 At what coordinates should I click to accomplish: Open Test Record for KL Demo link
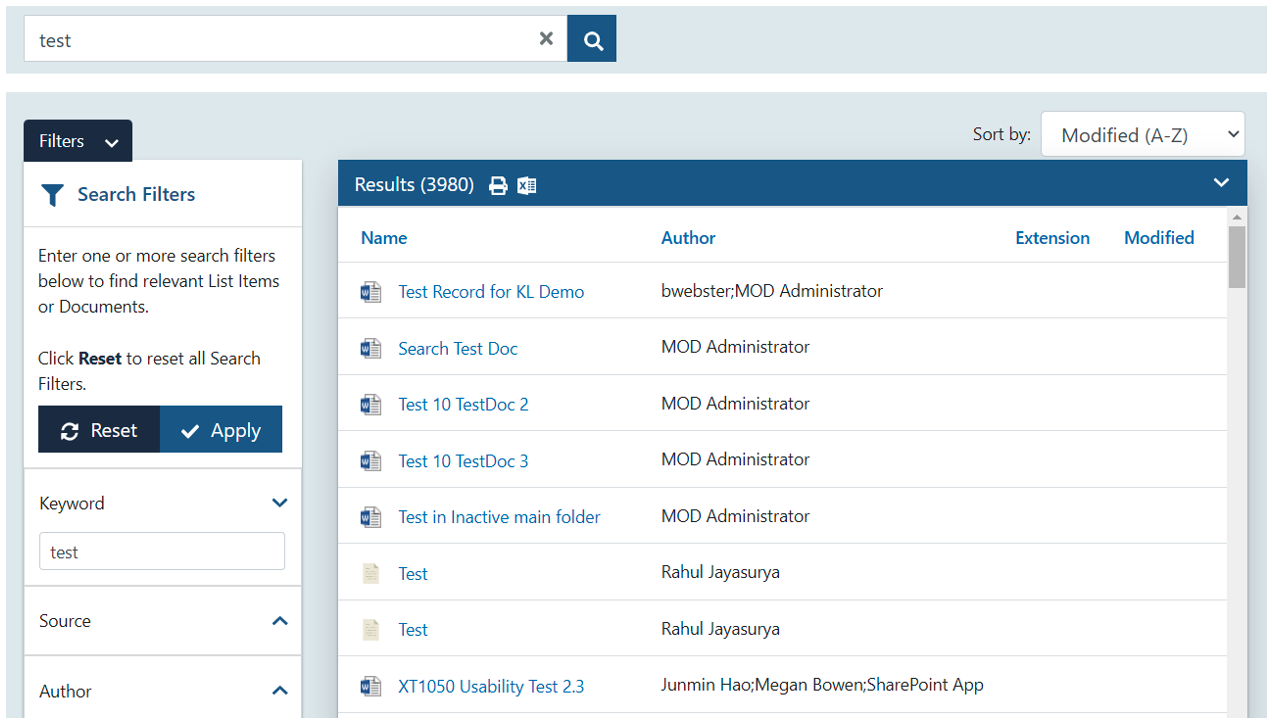coord(491,292)
